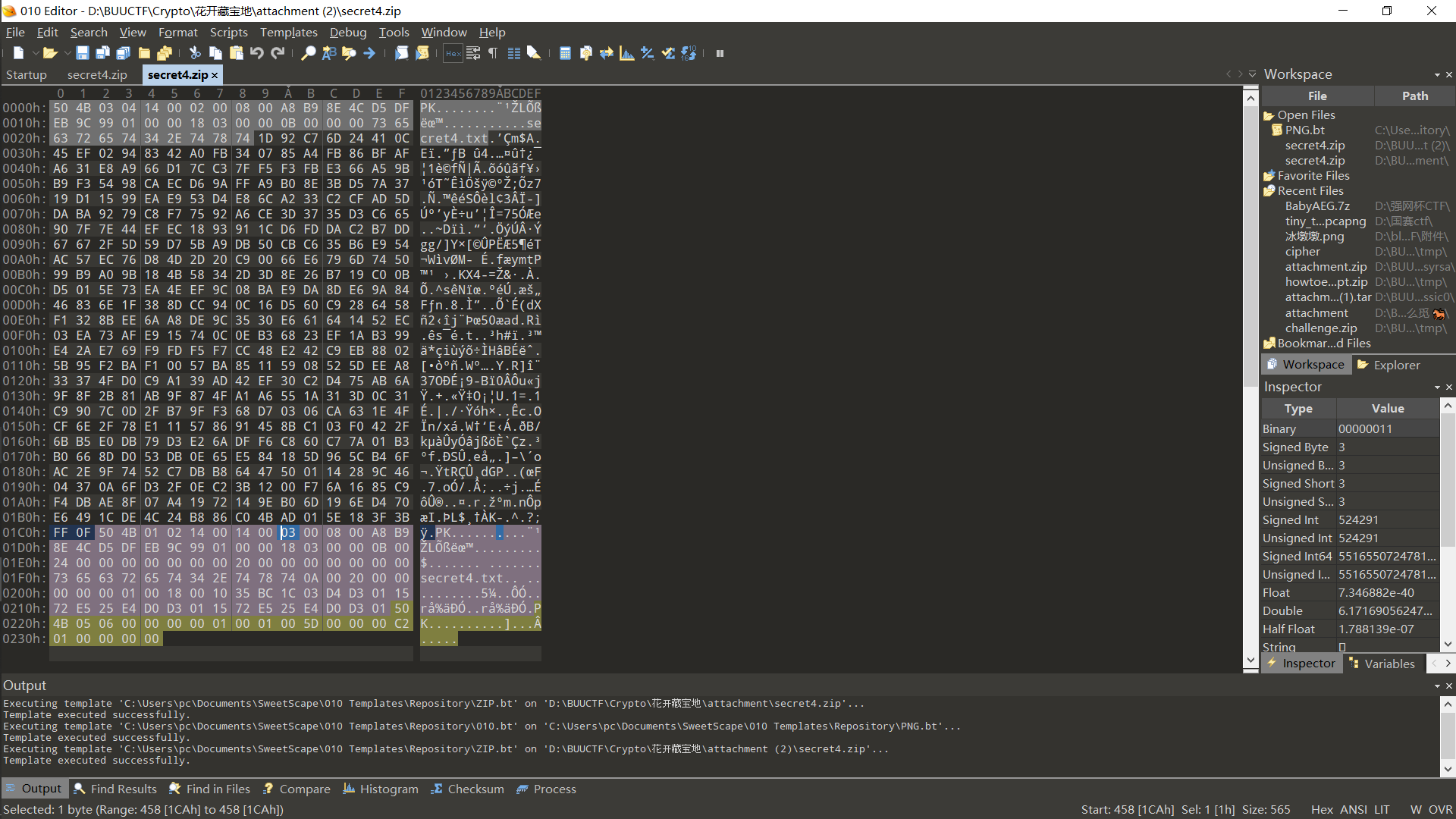Screen dimensions: 1456x819
Task: Toggle OVR overwrite mode in status bar
Action: pyautogui.click(x=1441, y=809)
